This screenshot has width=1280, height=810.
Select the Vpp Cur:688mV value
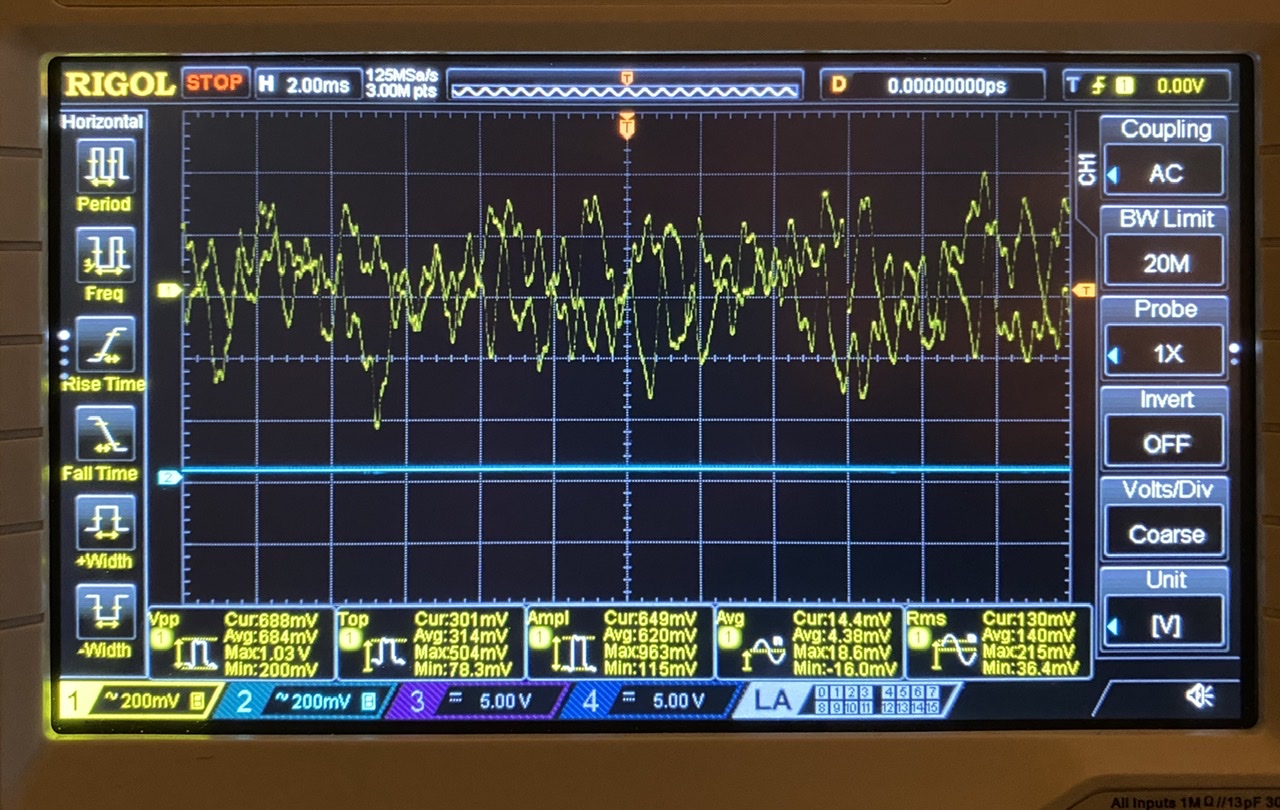[x=271, y=618]
